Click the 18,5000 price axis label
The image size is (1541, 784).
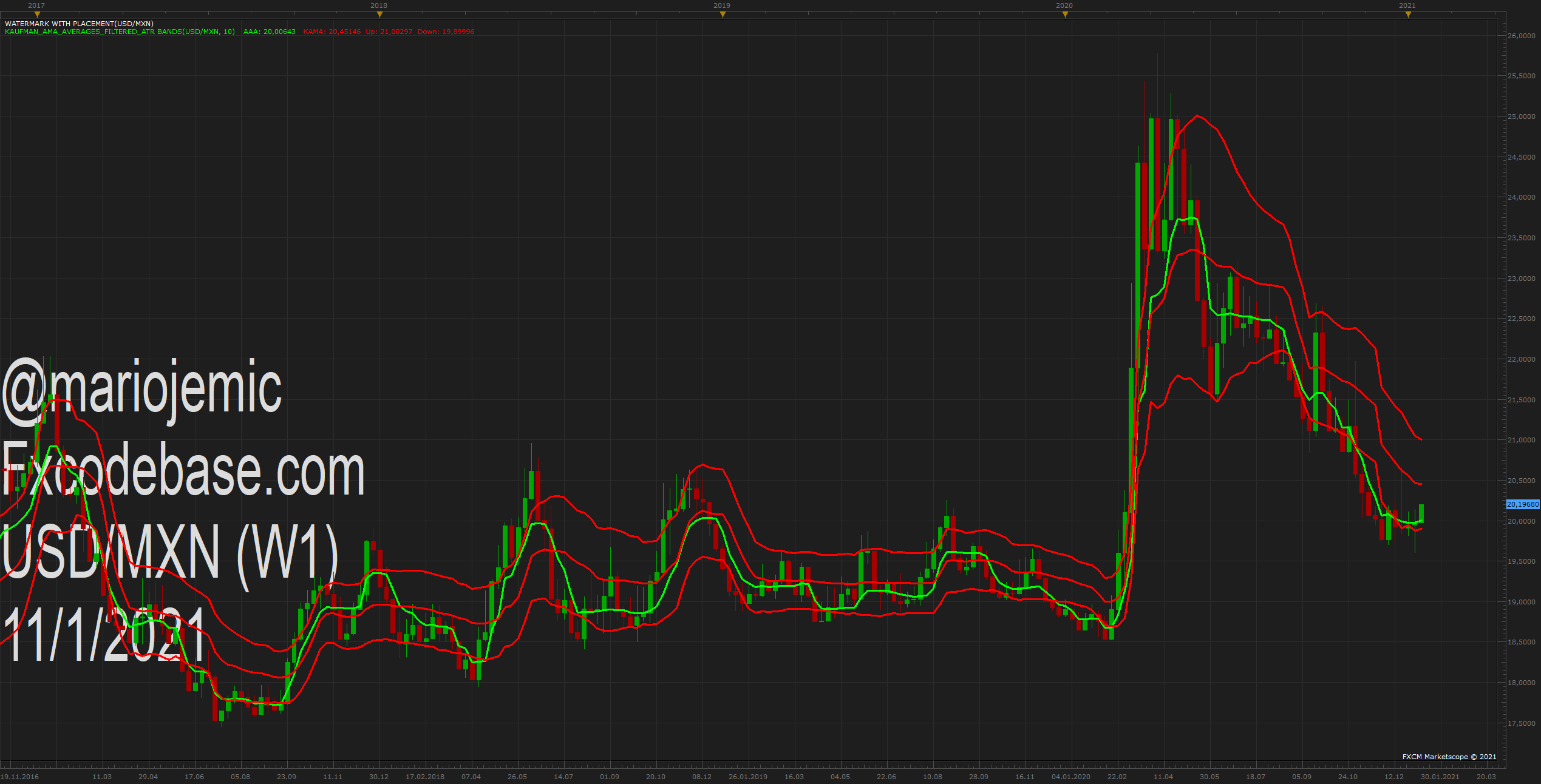(x=1521, y=642)
